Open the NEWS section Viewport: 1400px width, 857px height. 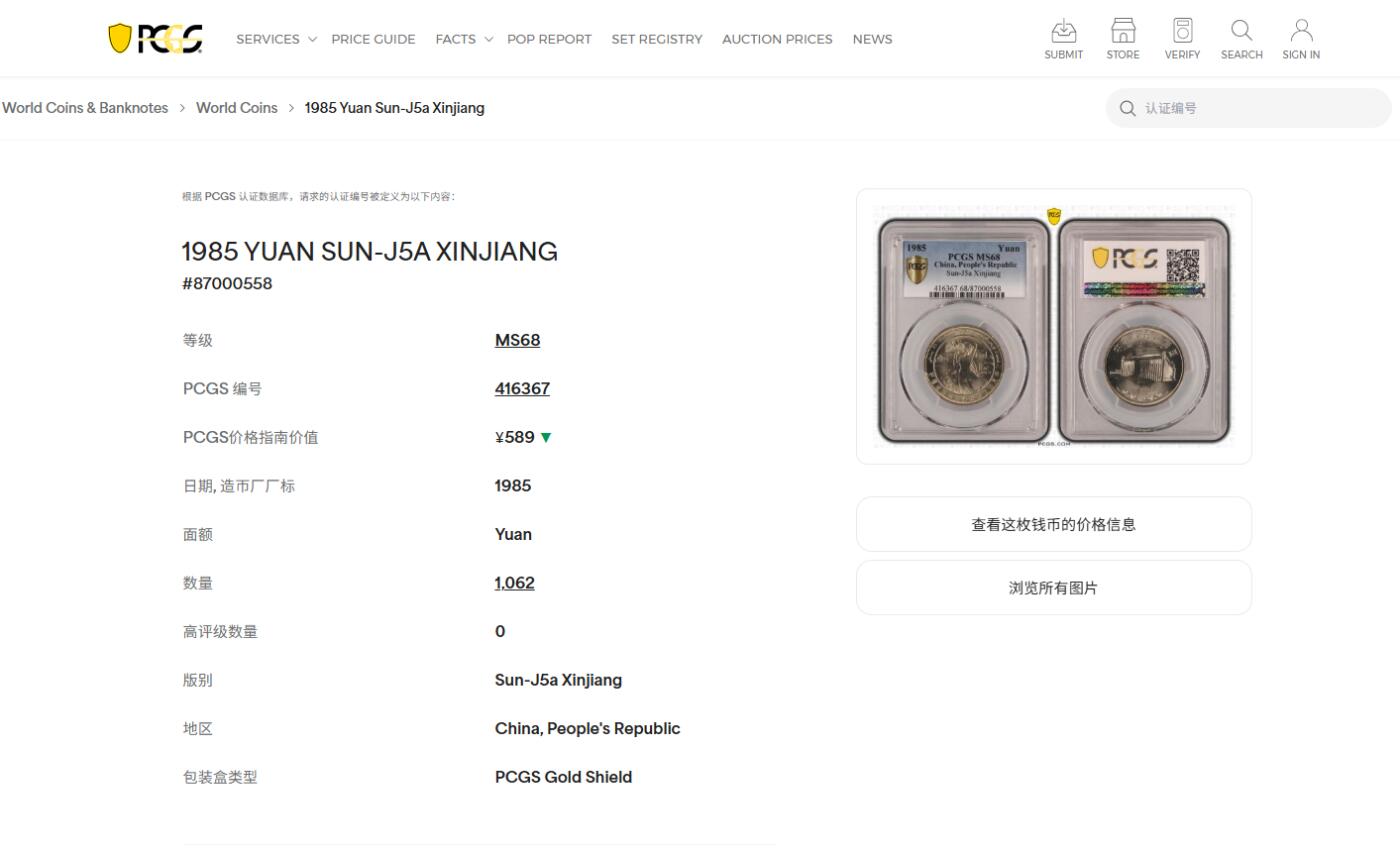pyautogui.click(x=871, y=39)
